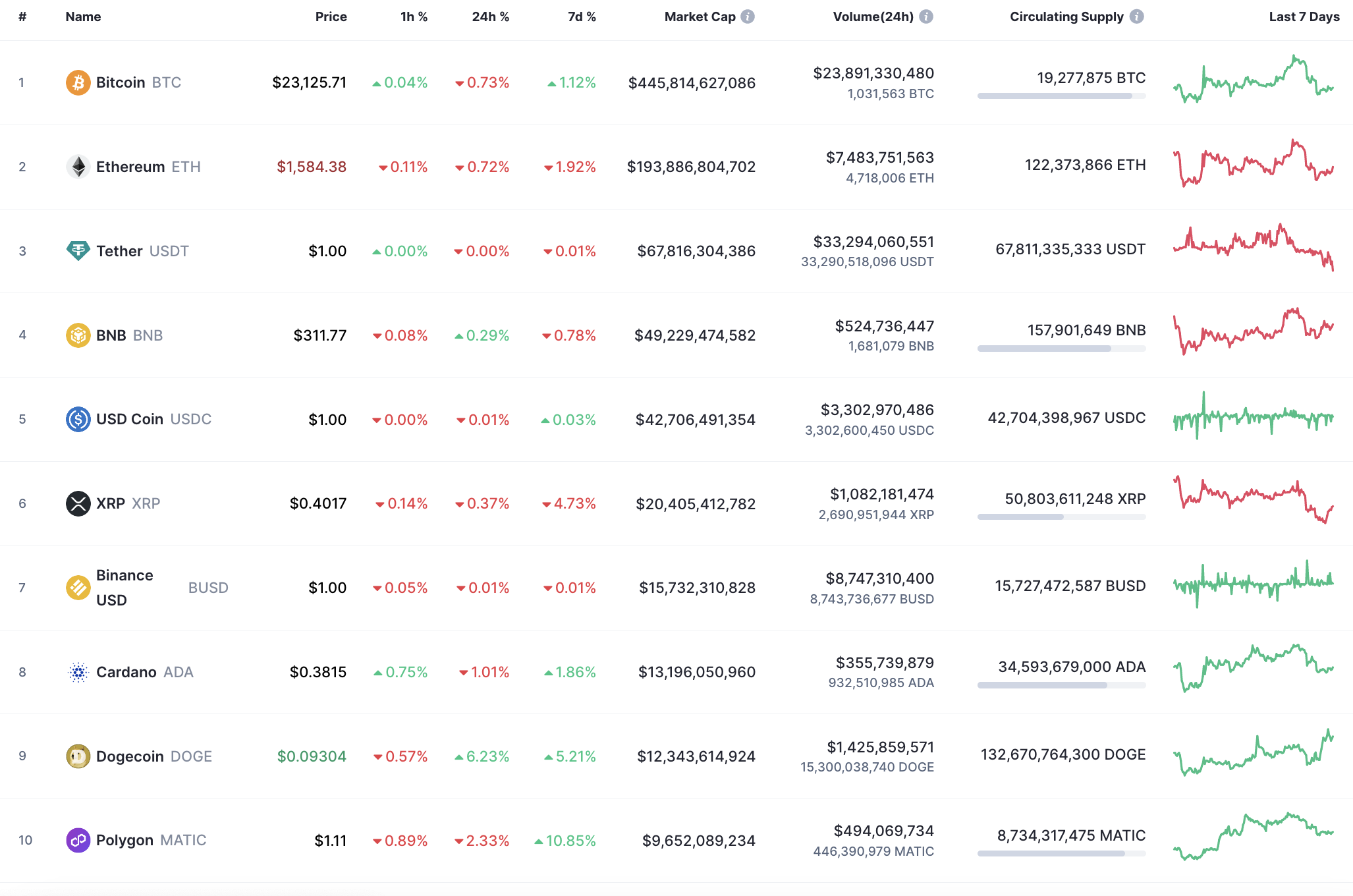The height and width of the screenshot is (896, 1353).
Task: Open the Market Cap info tooltip
Action: coord(748,16)
